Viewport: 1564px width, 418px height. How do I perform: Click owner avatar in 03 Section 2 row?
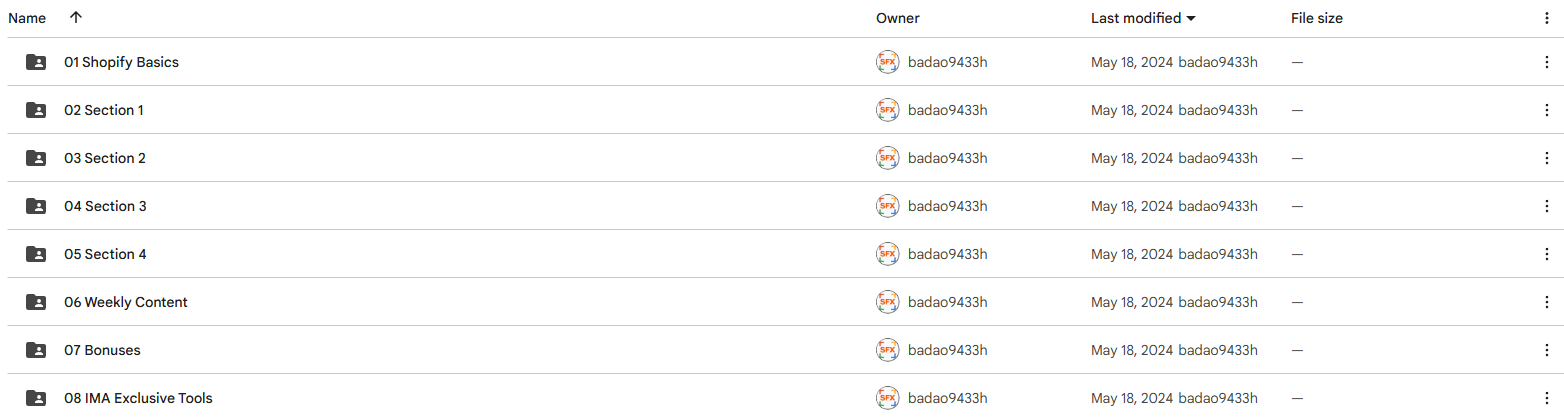(887, 158)
